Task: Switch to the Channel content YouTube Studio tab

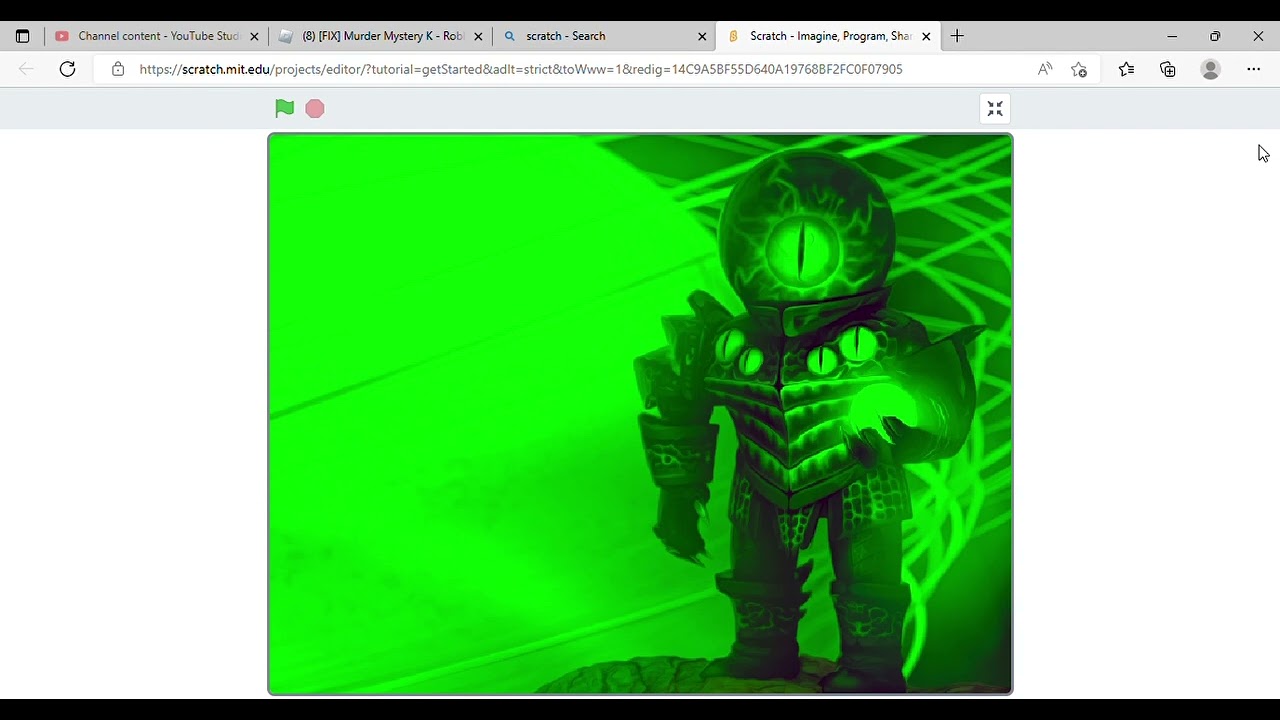Action: tap(157, 36)
